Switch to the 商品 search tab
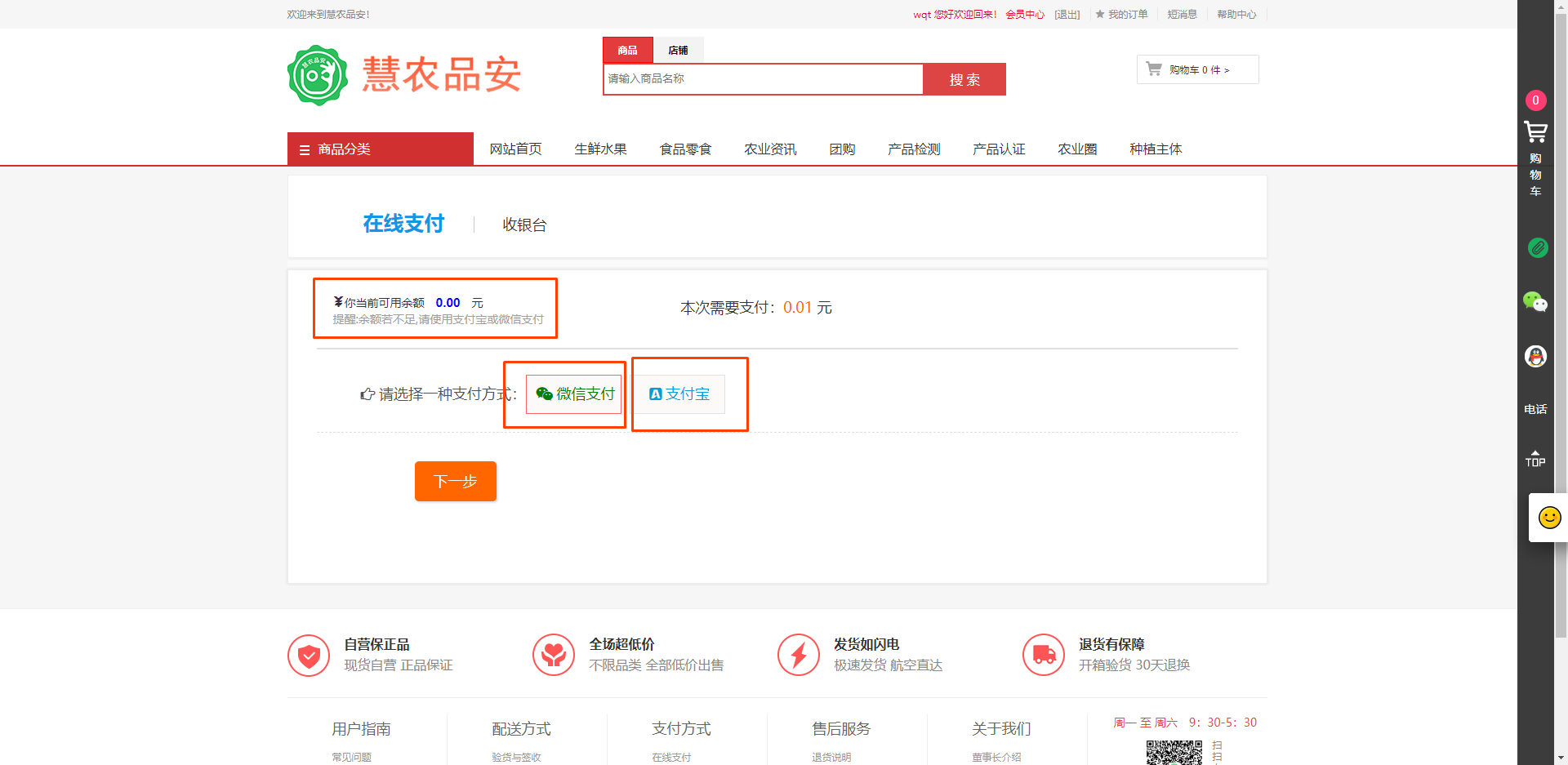1568x765 pixels. [627, 51]
